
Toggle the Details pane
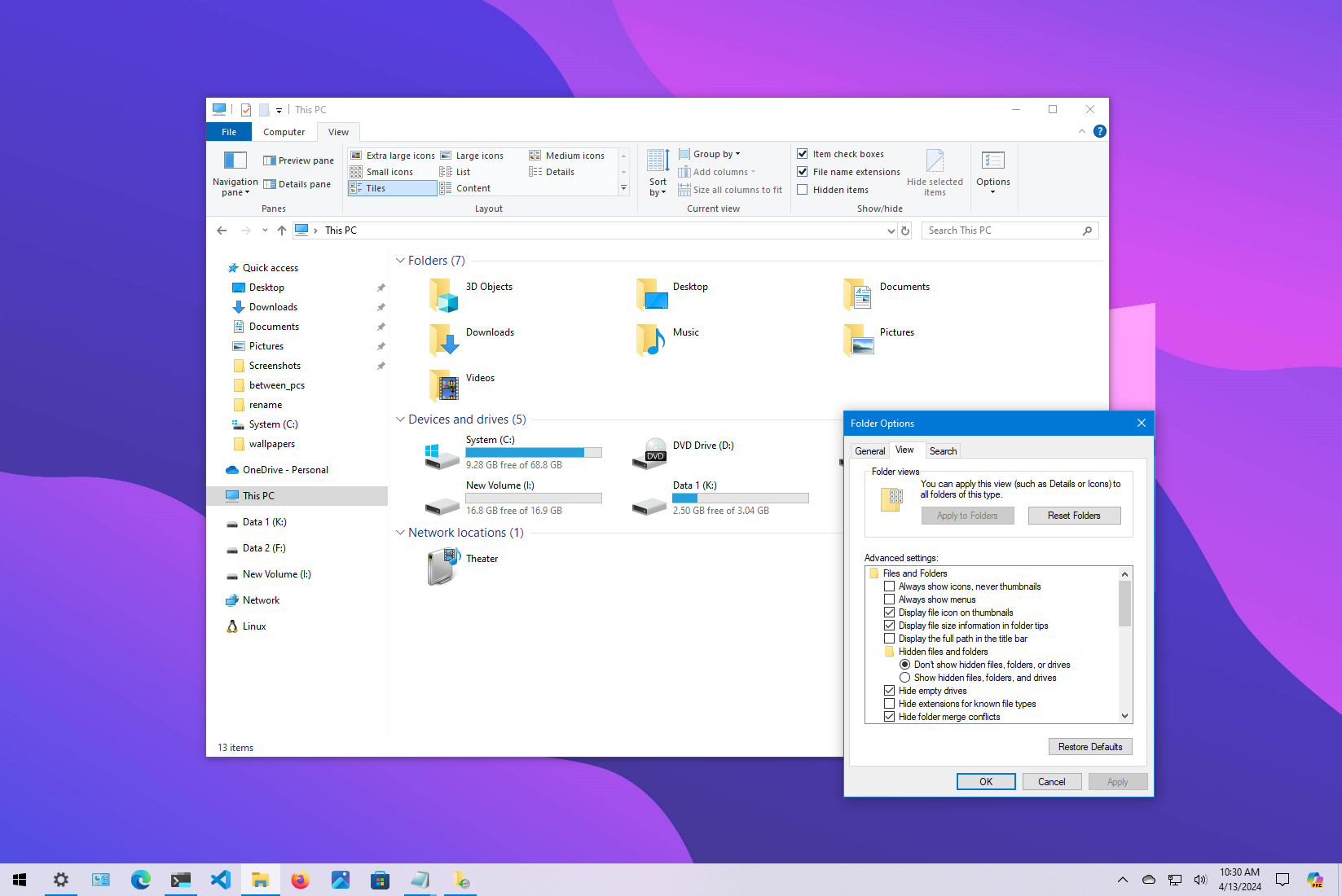[x=297, y=184]
